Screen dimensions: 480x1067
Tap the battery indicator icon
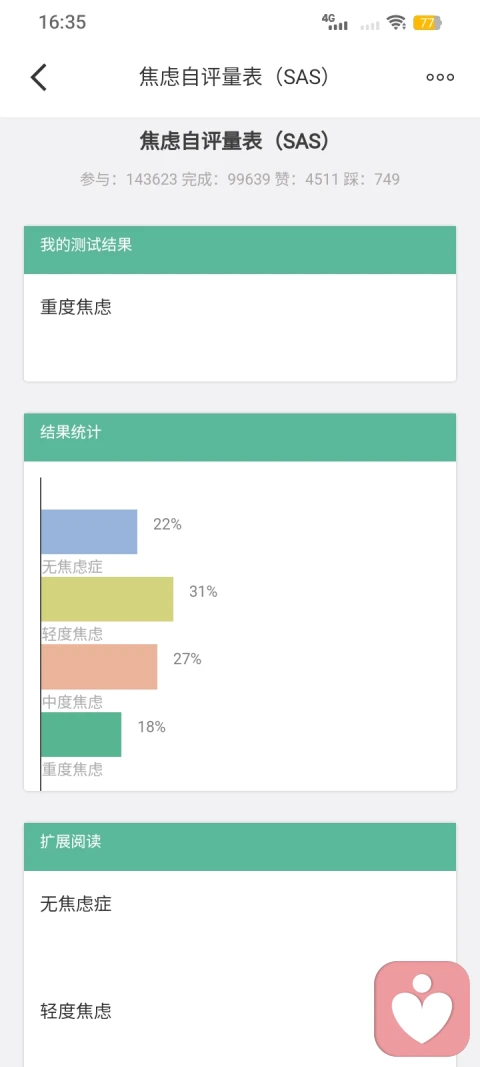(x=428, y=22)
